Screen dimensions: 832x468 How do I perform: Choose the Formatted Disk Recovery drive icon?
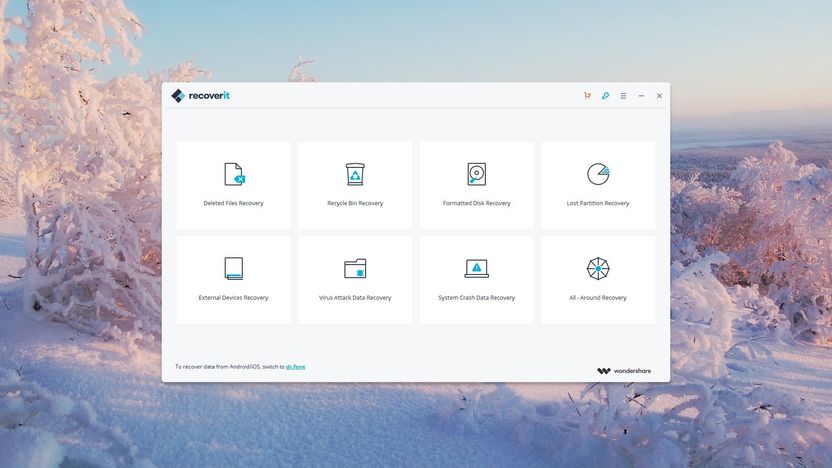pyautogui.click(x=476, y=174)
